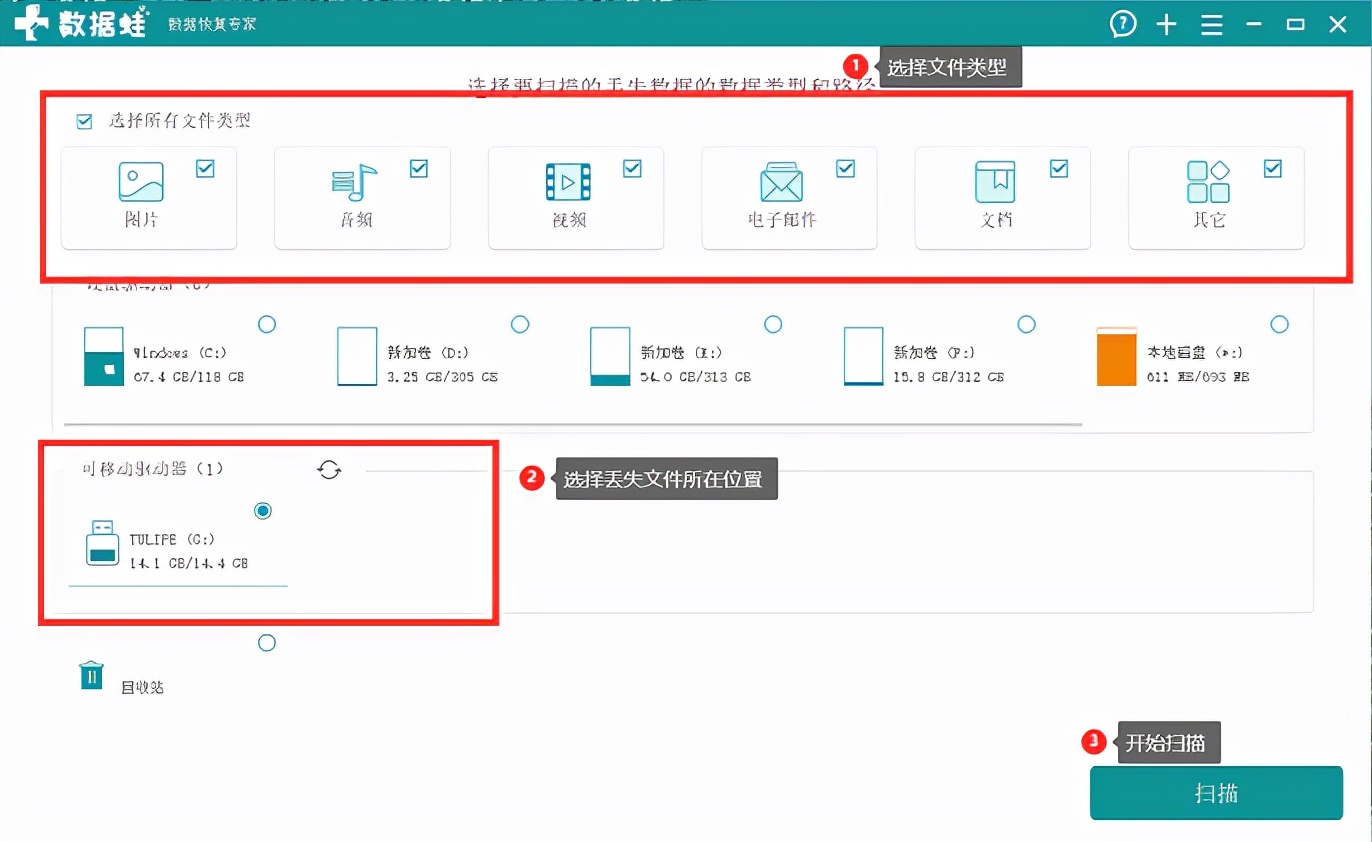Open the help question mark icon
Image resolution: width=1372 pixels, height=842 pixels.
pyautogui.click(x=1122, y=24)
